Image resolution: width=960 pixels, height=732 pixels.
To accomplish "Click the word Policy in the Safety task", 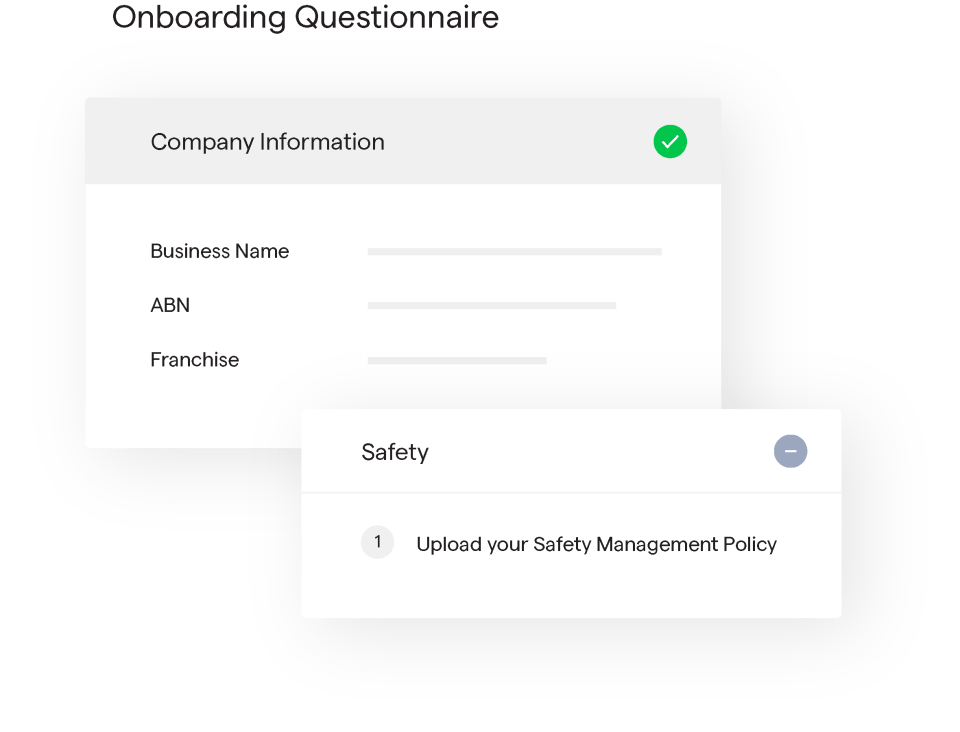I will point(749,544).
